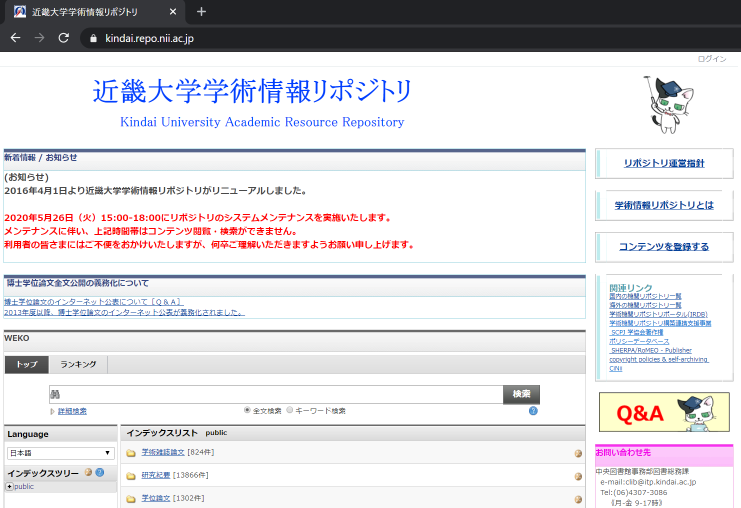This screenshot has width=741, height=508.
Task: Go forward in browser history
Action: coord(40,38)
